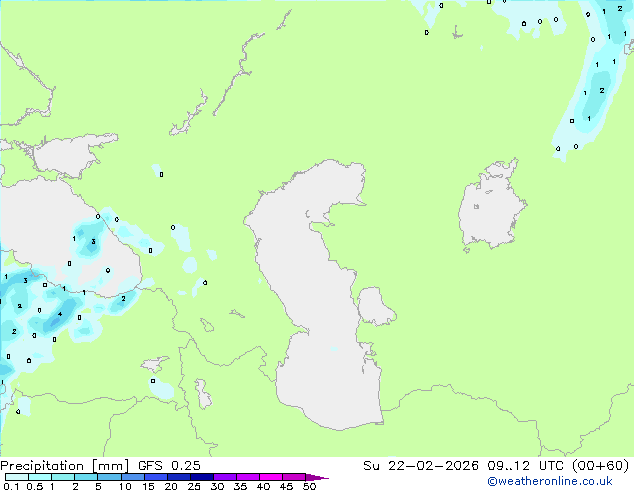The height and width of the screenshot is (490, 634).
Task: Click the Aral Sea on the map
Action: click(491, 206)
